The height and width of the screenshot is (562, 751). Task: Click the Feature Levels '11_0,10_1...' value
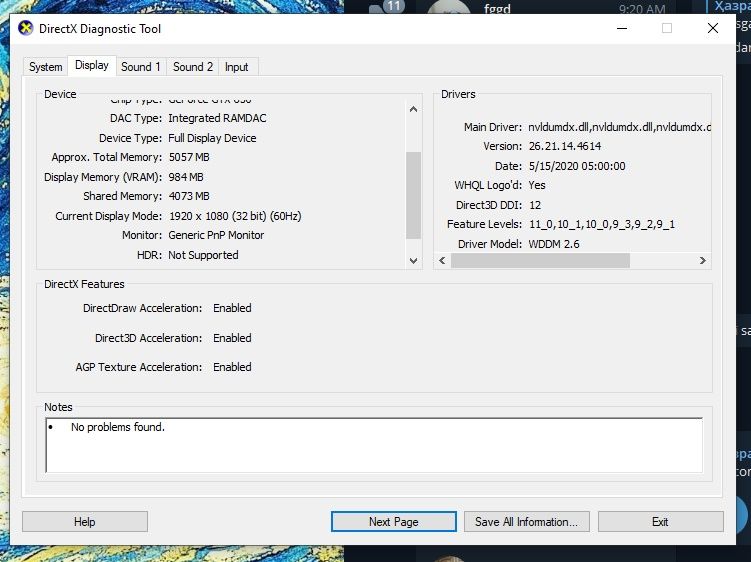pyautogui.click(x=602, y=224)
